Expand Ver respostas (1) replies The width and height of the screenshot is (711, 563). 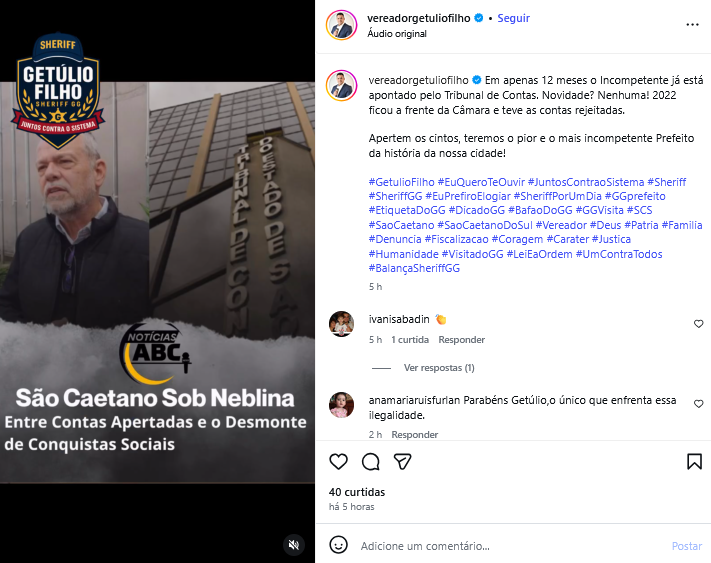click(439, 368)
